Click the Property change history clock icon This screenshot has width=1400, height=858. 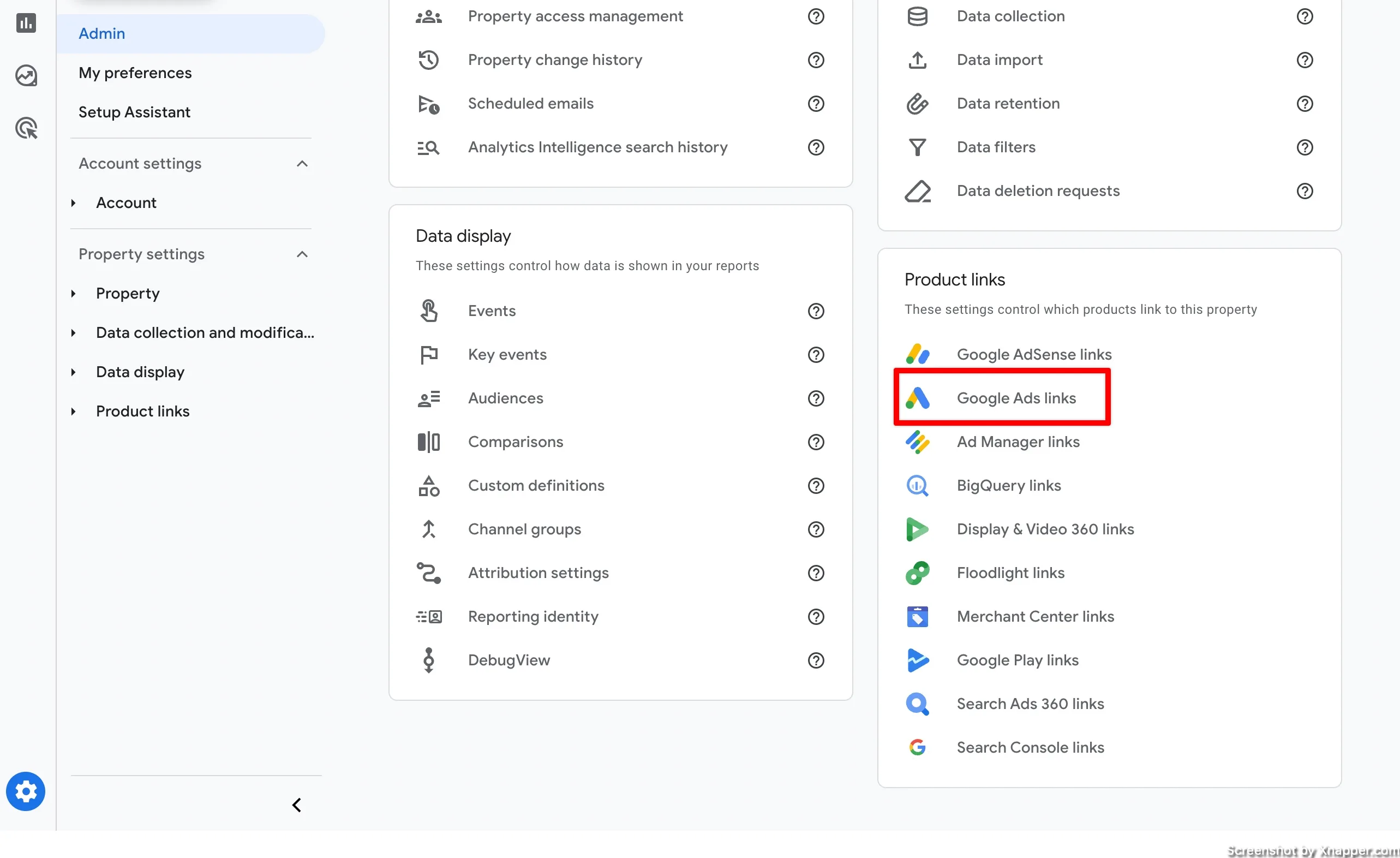tap(428, 60)
